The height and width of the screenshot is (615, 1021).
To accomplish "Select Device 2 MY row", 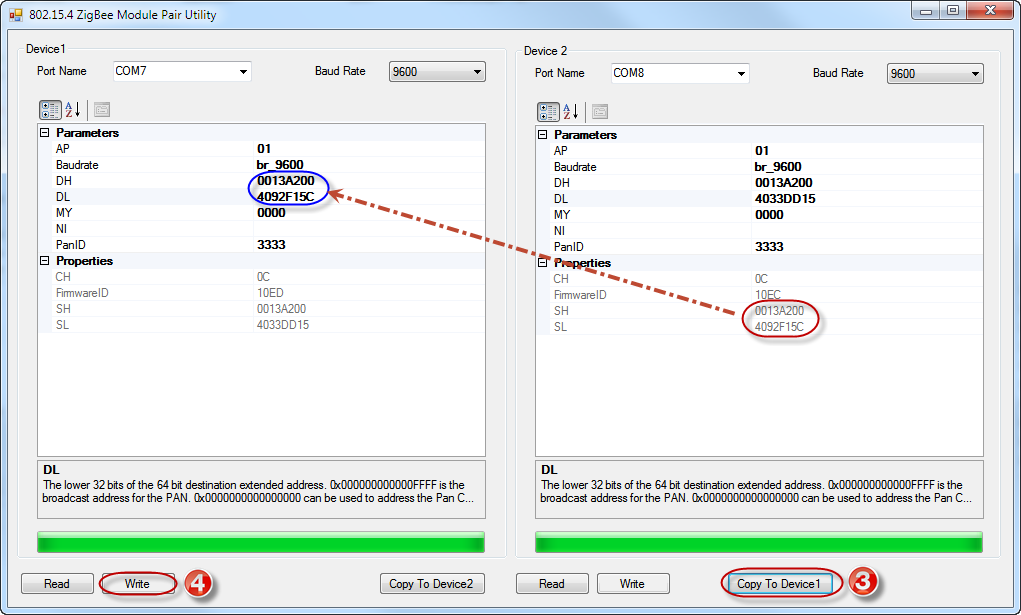I will pos(760,215).
